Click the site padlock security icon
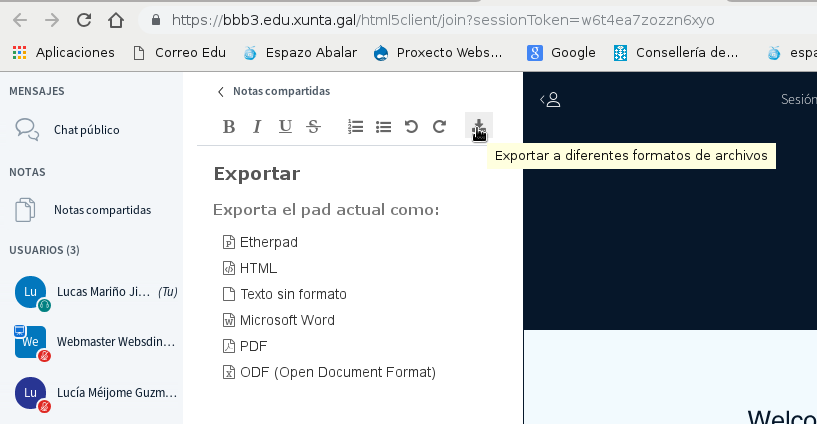The height and width of the screenshot is (424, 817). (155, 20)
